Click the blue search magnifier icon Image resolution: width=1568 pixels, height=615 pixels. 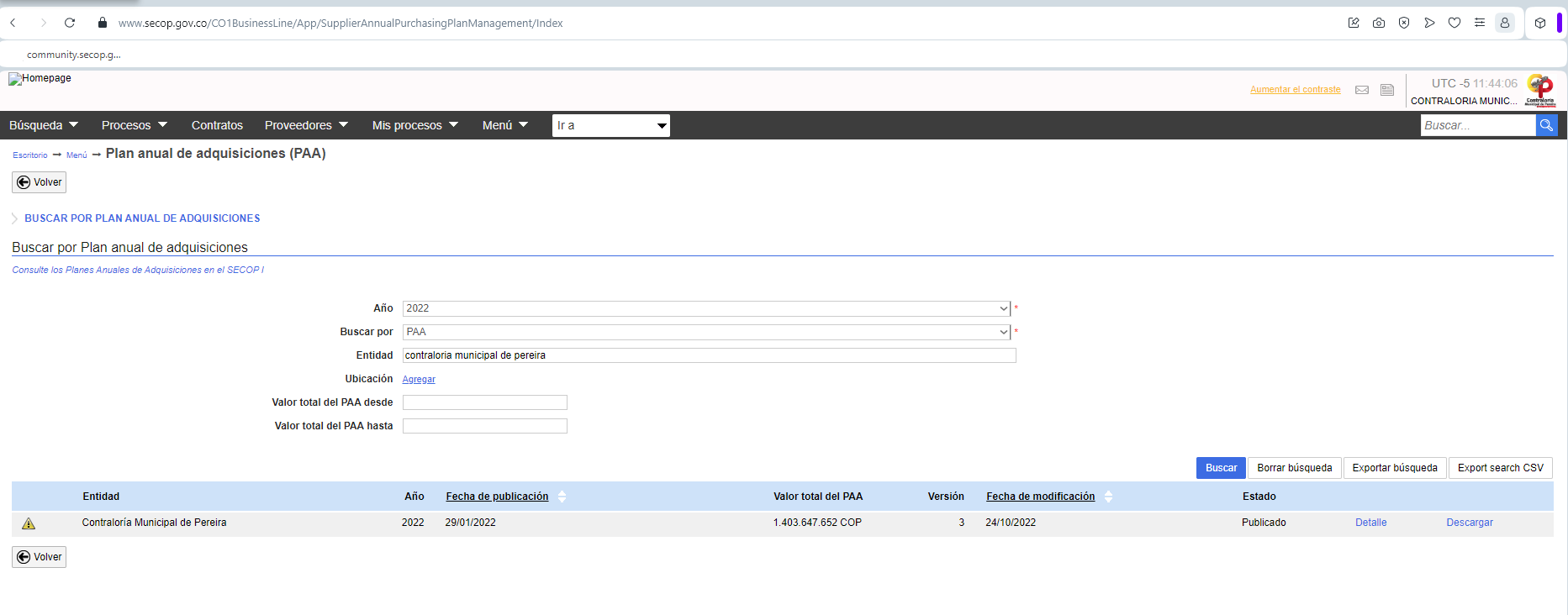(1546, 125)
